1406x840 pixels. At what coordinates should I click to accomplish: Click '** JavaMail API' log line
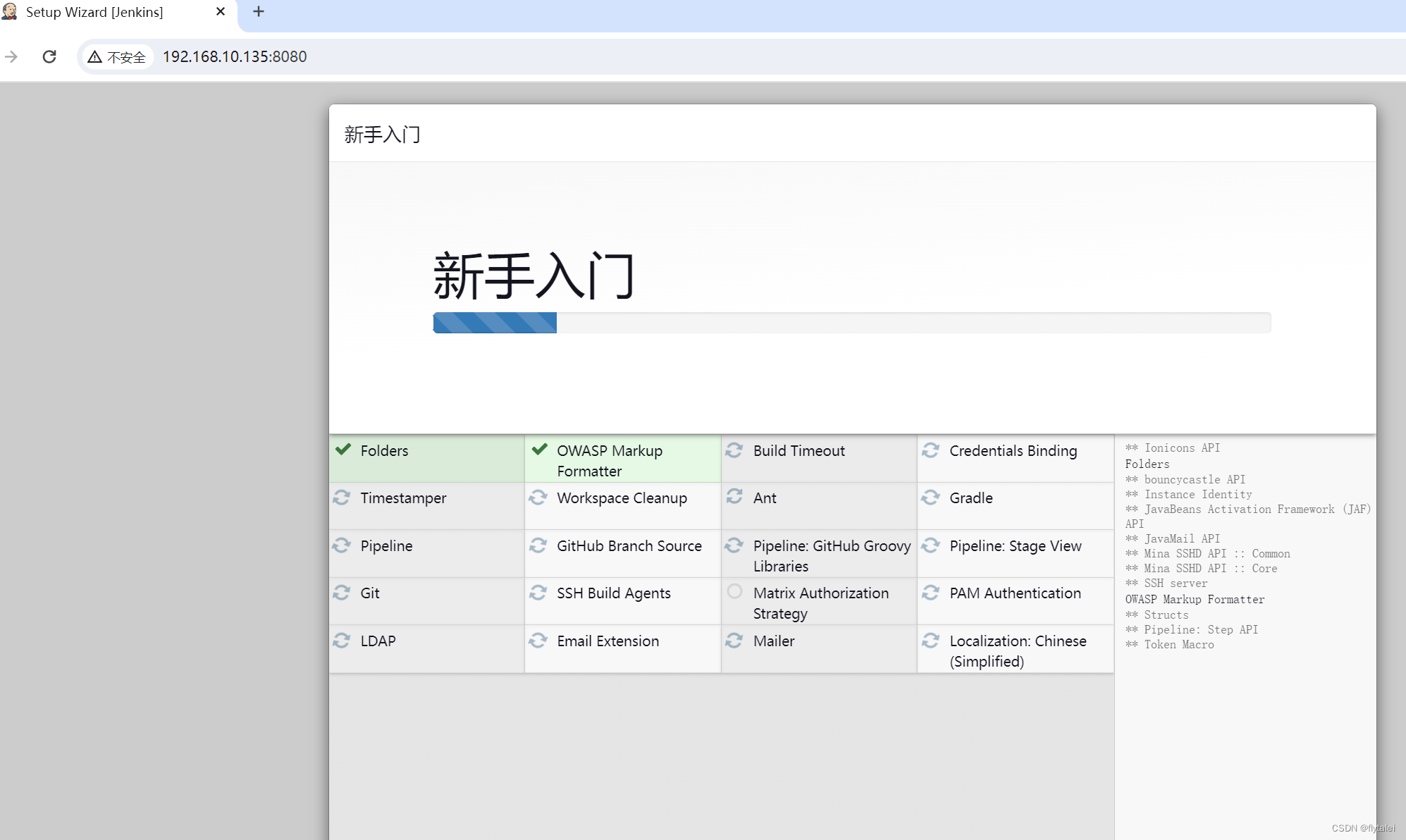click(x=1173, y=538)
